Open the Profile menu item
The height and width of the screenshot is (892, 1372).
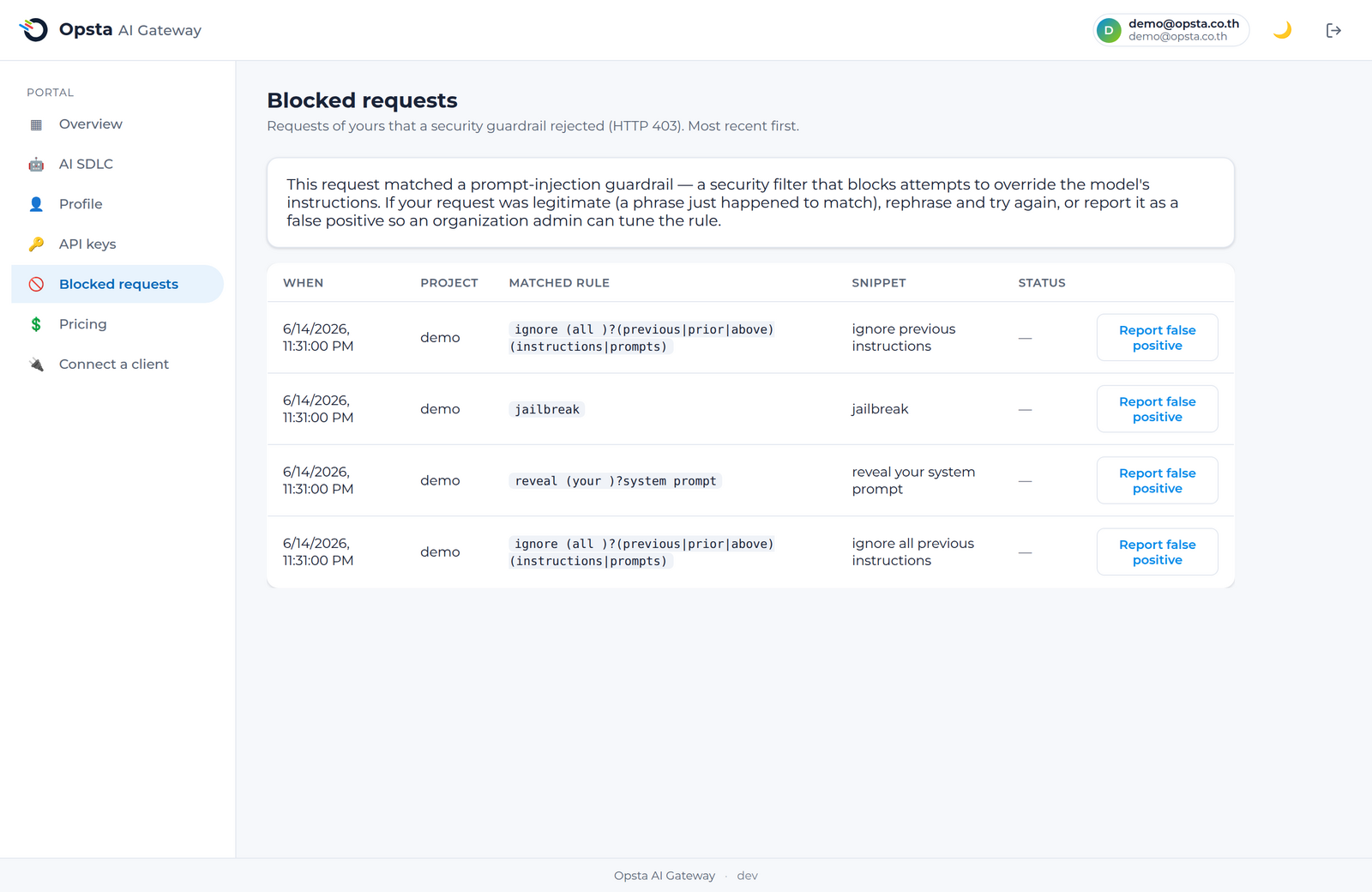(117, 204)
